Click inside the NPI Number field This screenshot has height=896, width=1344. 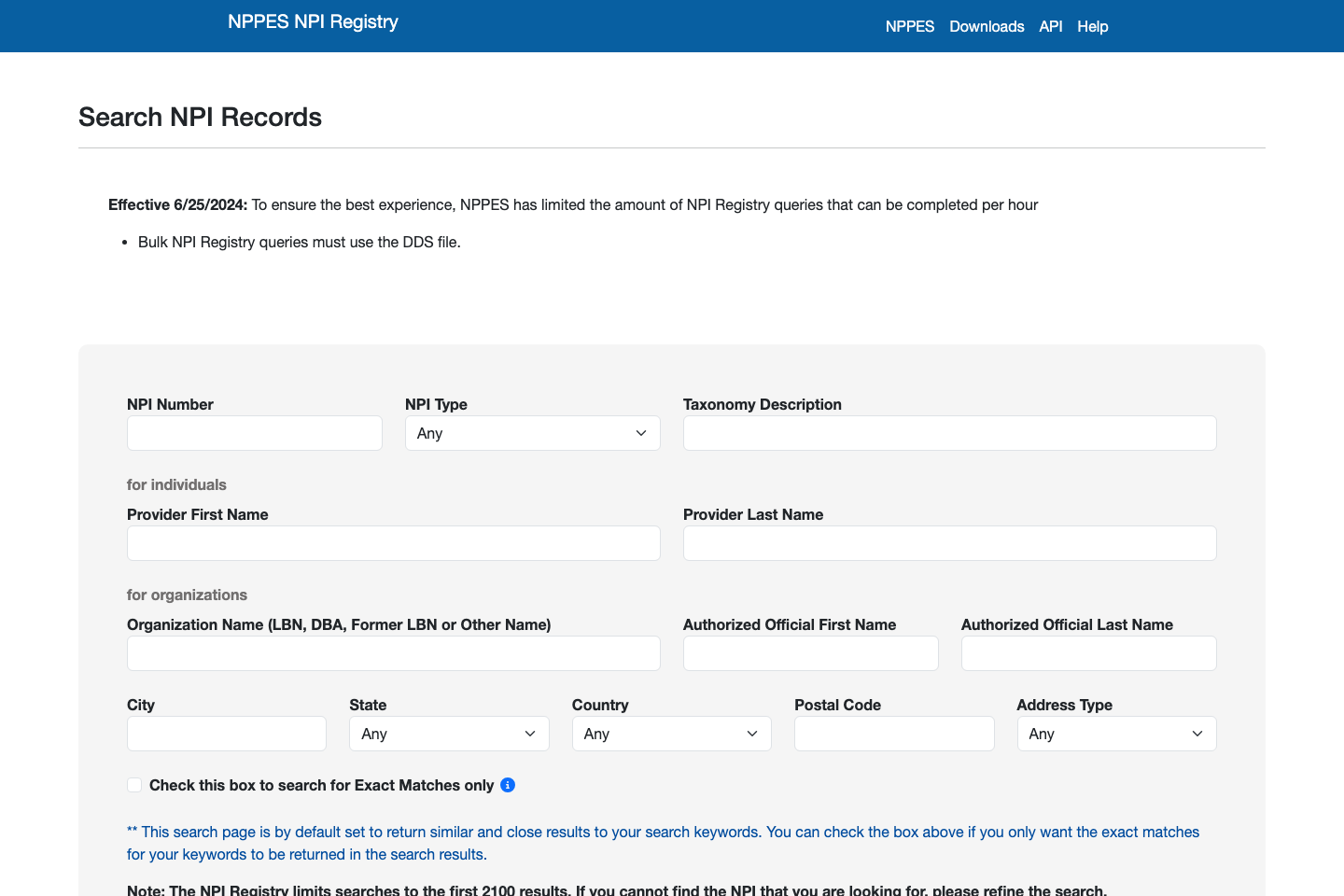(x=254, y=433)
